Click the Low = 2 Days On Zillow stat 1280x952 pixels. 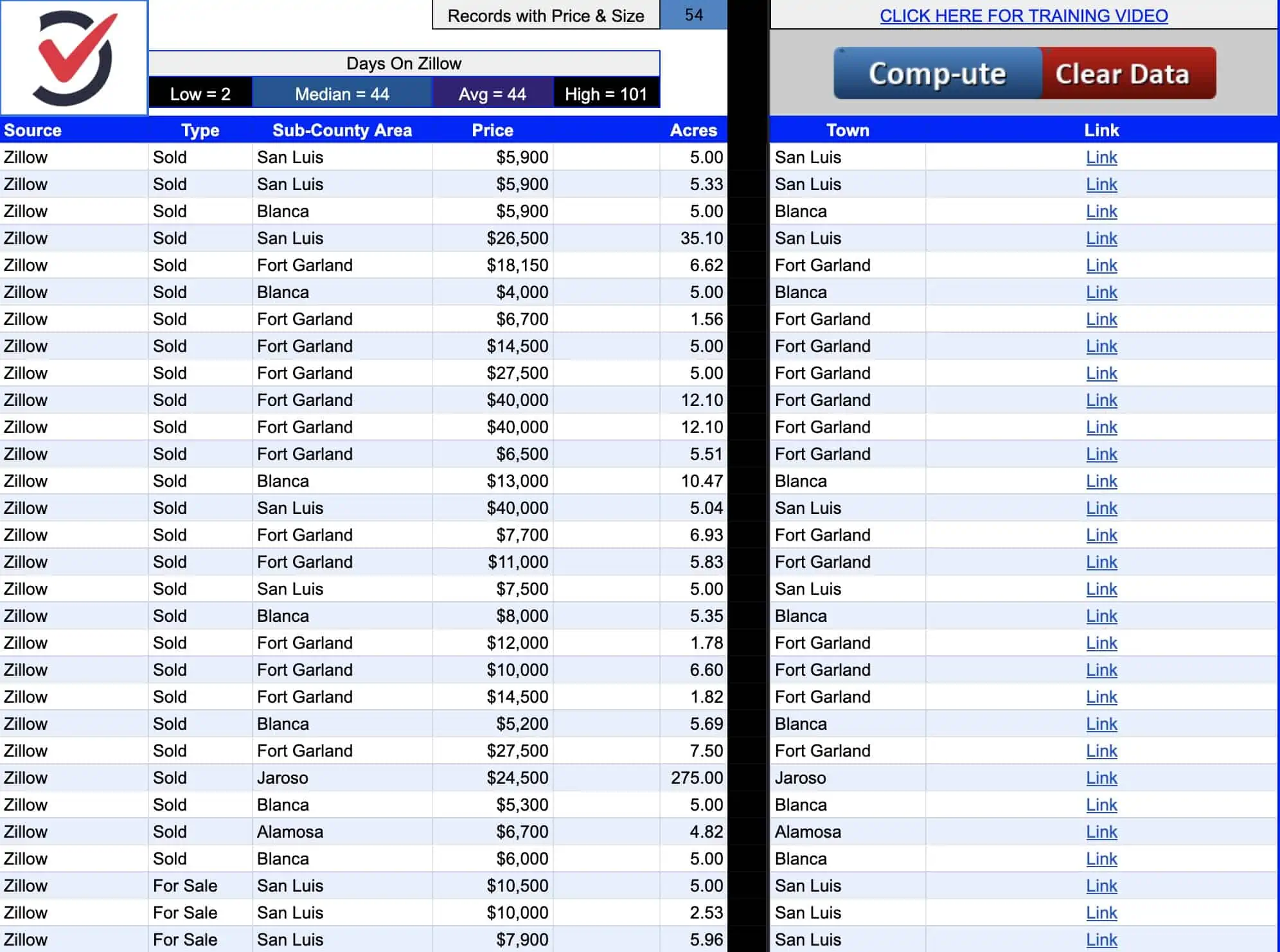[199, 94]
